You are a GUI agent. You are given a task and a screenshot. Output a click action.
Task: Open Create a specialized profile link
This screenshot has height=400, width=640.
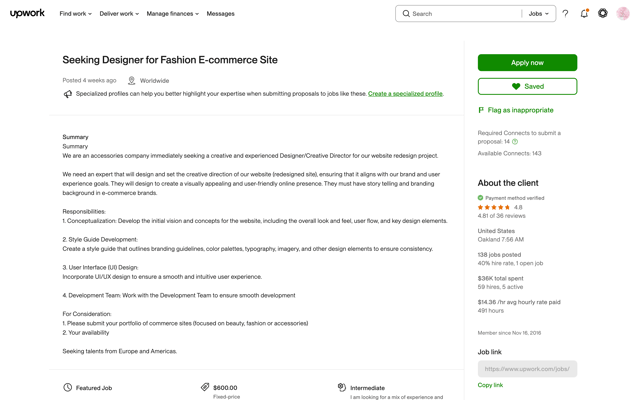coord(405,93)
